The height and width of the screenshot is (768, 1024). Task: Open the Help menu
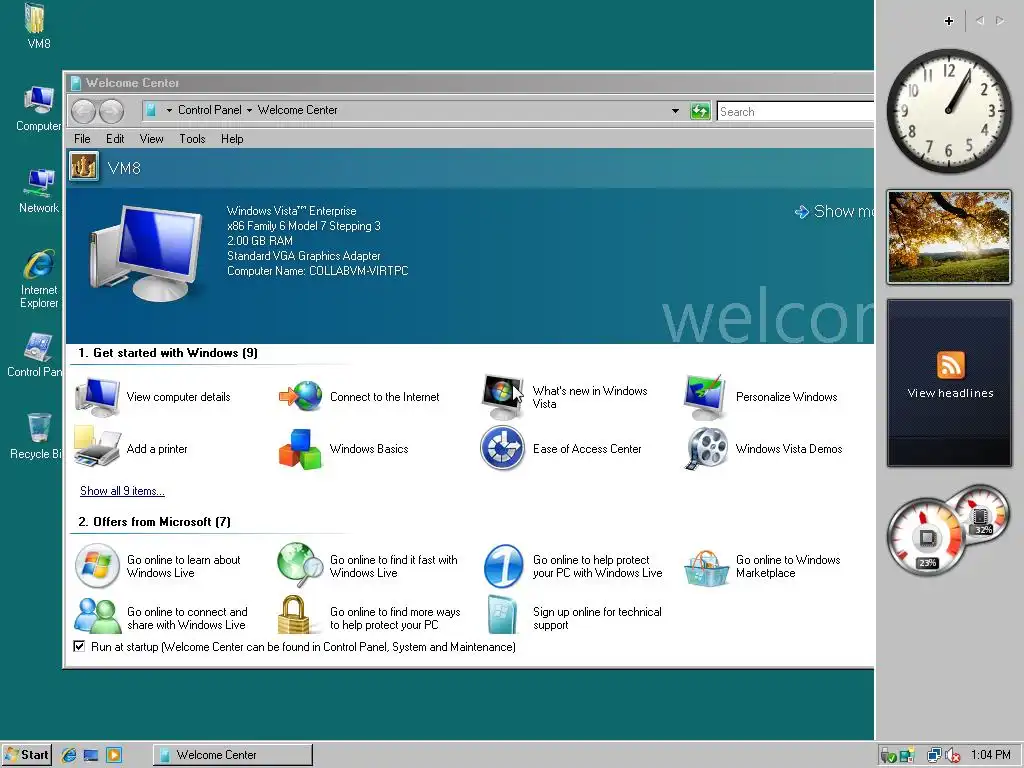232,138
